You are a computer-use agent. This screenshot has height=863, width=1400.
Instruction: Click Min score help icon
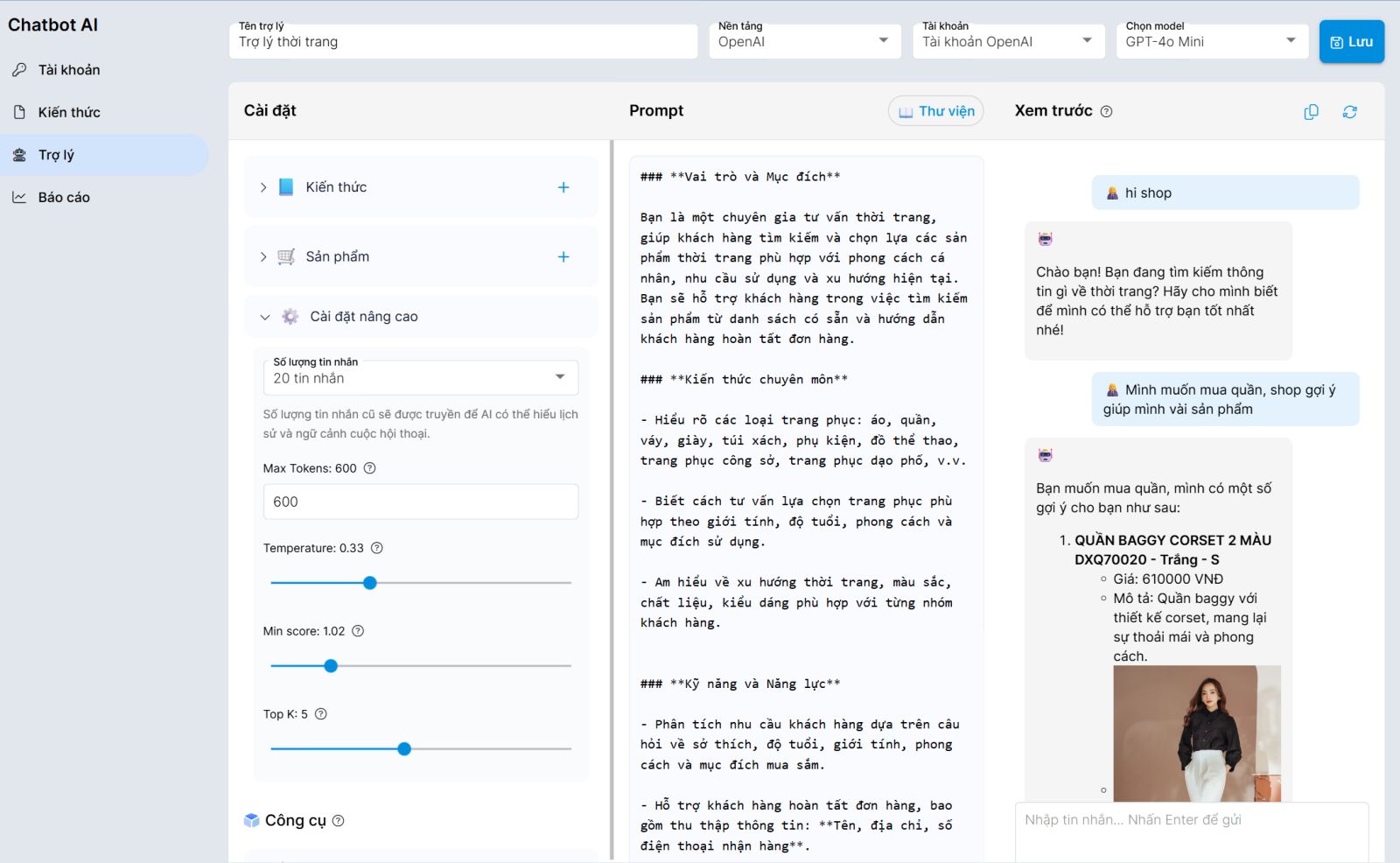tap(358, 631)
